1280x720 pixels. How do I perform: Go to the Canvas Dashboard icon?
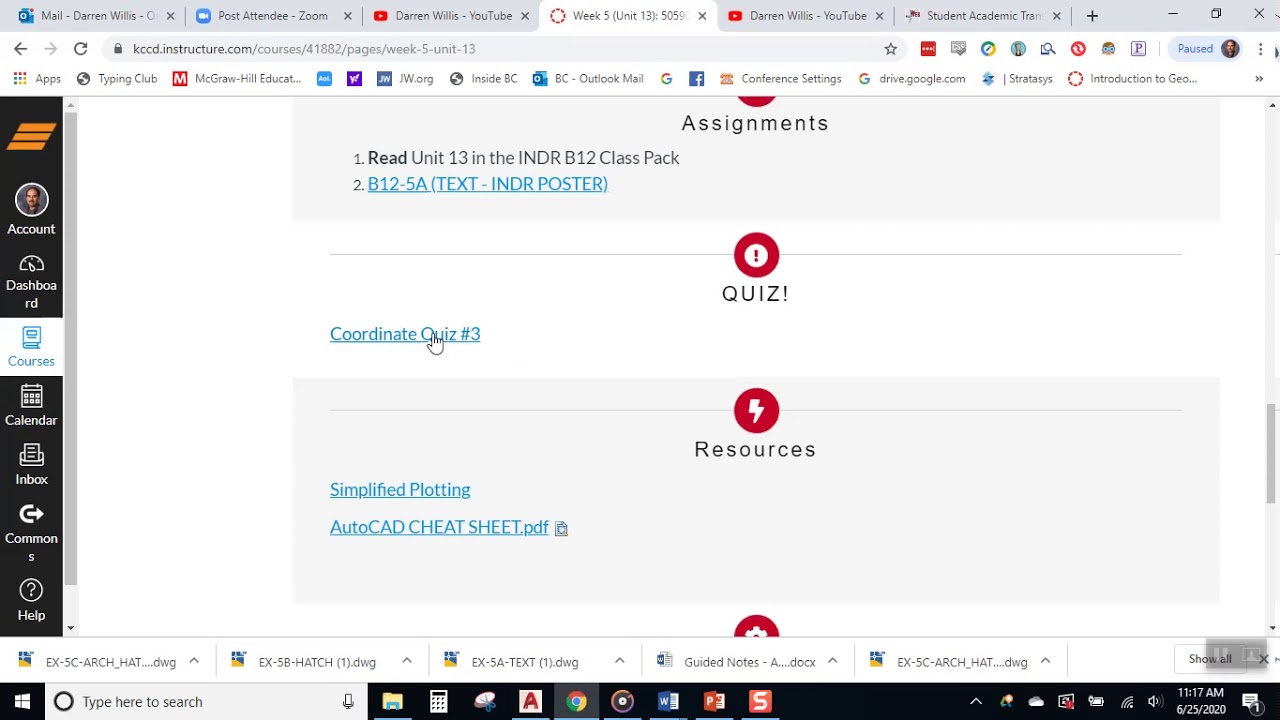(31, 264)
